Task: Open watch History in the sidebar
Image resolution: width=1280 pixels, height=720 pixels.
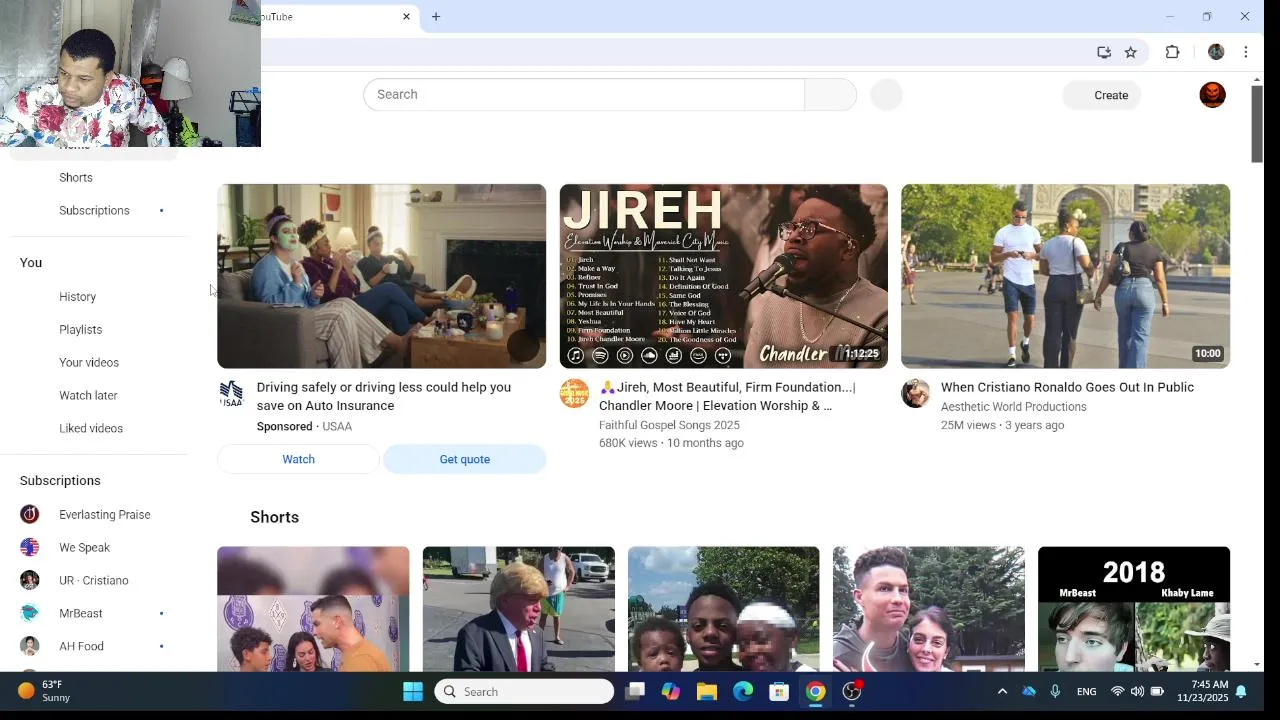Action: pos(78,296)
